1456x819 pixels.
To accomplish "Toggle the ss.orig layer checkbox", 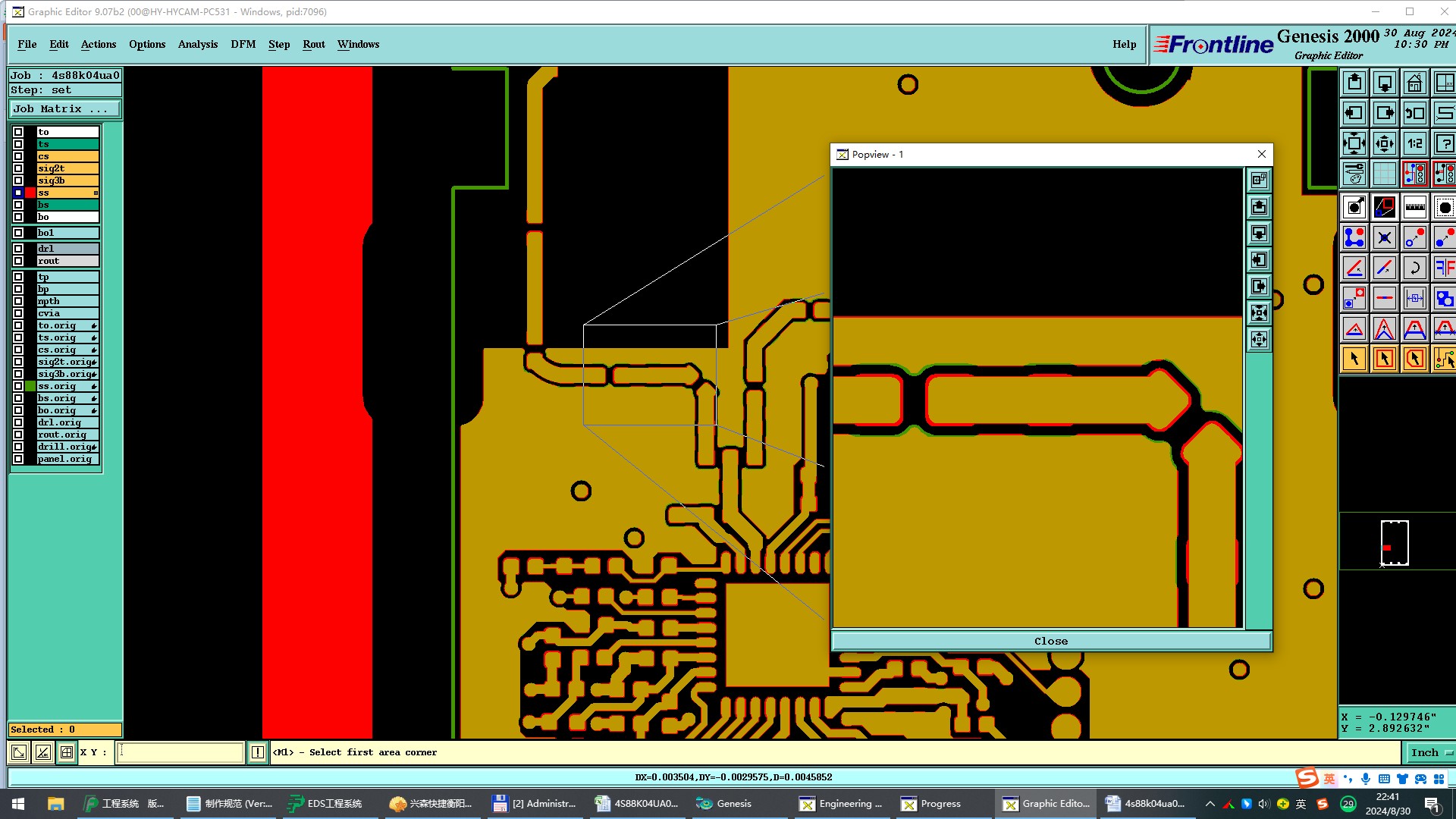I will pyautogui.click(x=18, y=386).
